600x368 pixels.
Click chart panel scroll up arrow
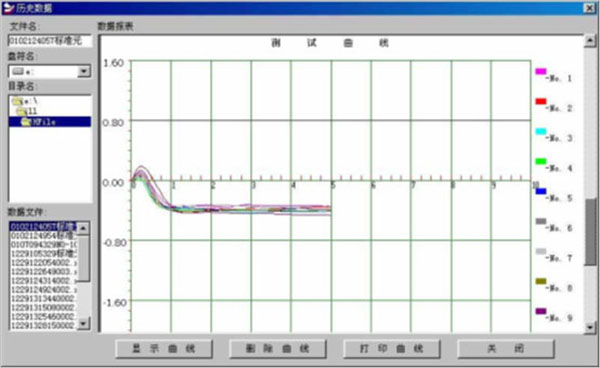coord(590,41)
